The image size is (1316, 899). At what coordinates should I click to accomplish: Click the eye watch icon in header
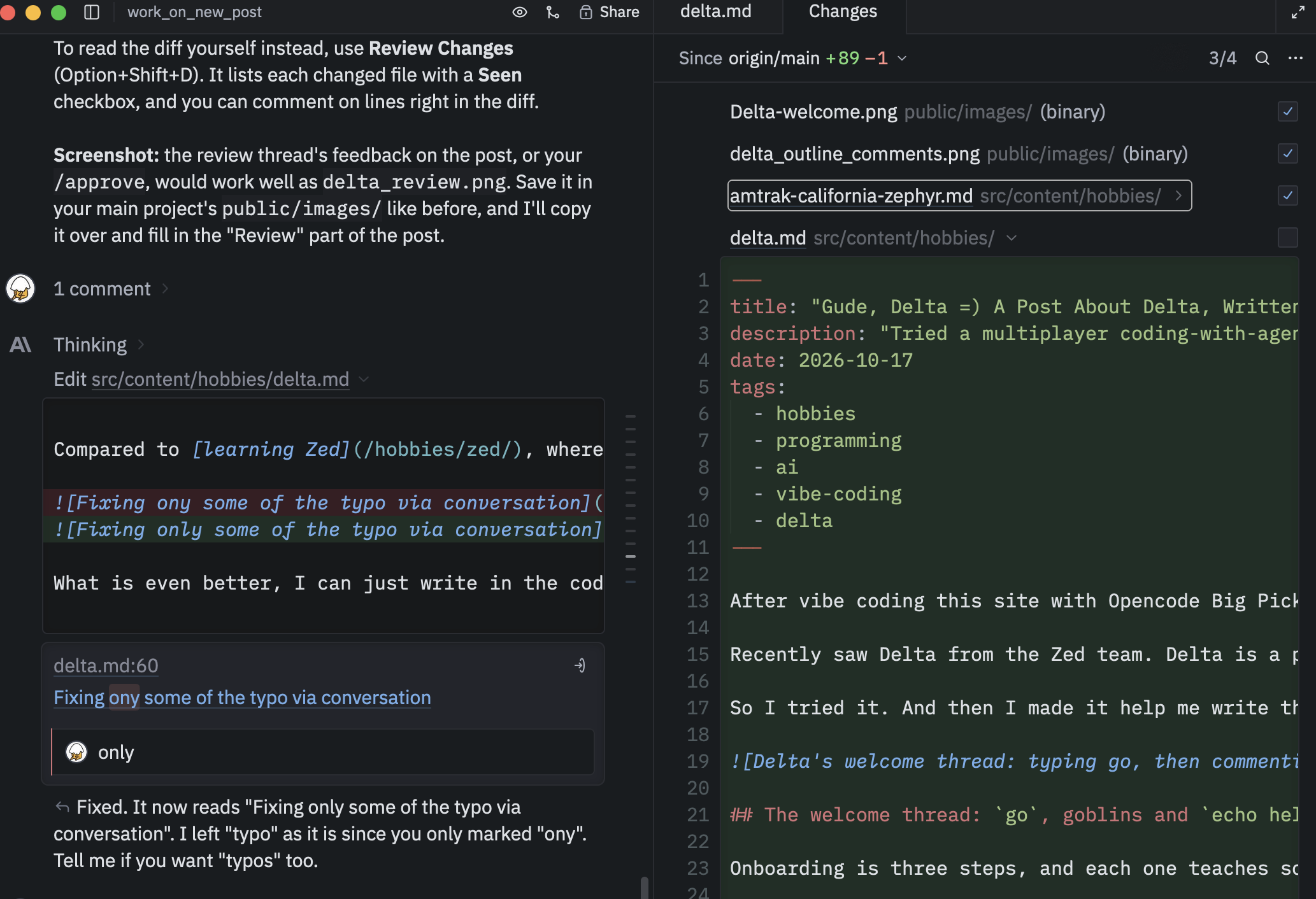coord(520,12)
